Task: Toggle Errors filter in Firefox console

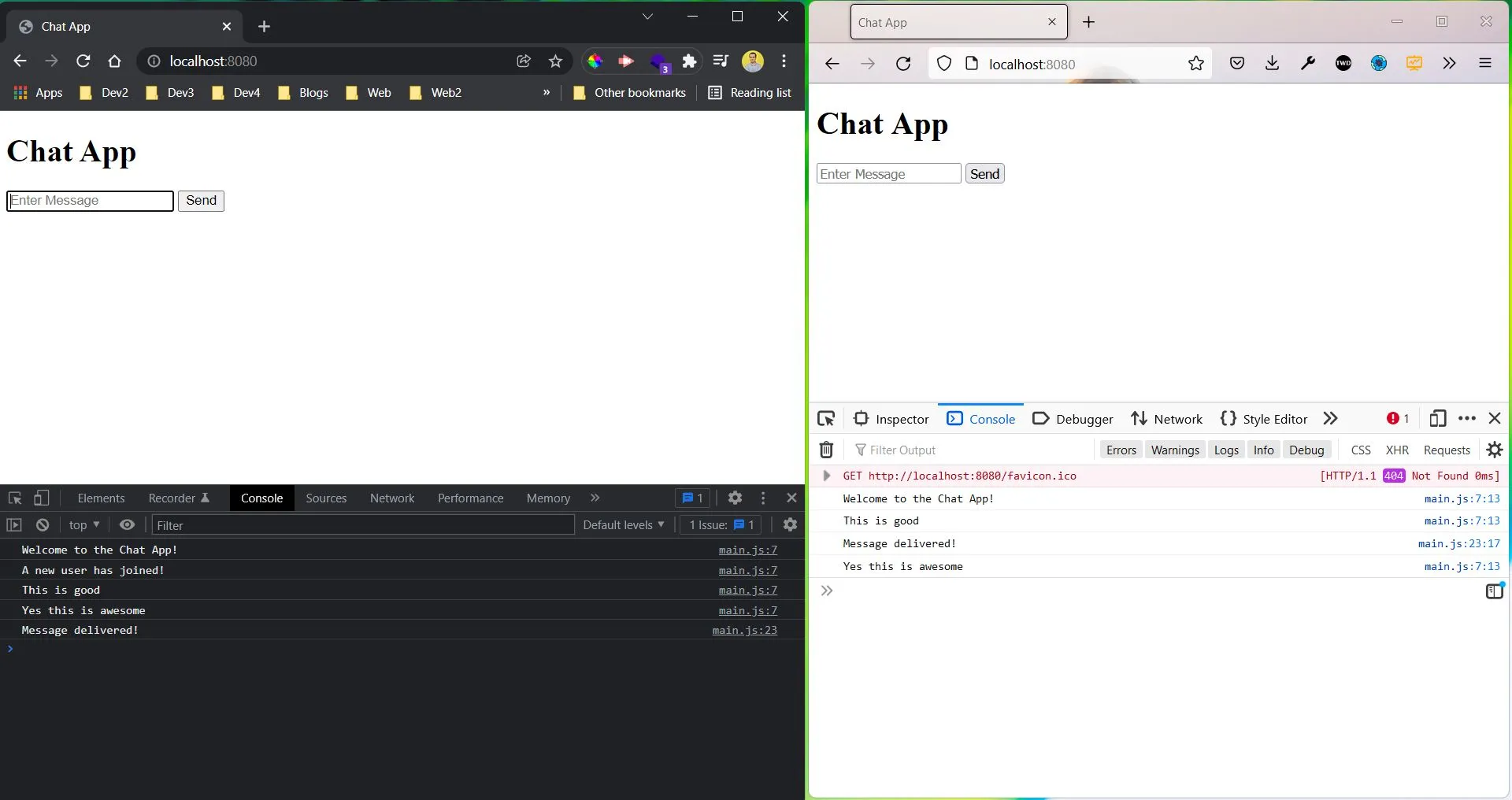Action: [x=1121, y=450]
